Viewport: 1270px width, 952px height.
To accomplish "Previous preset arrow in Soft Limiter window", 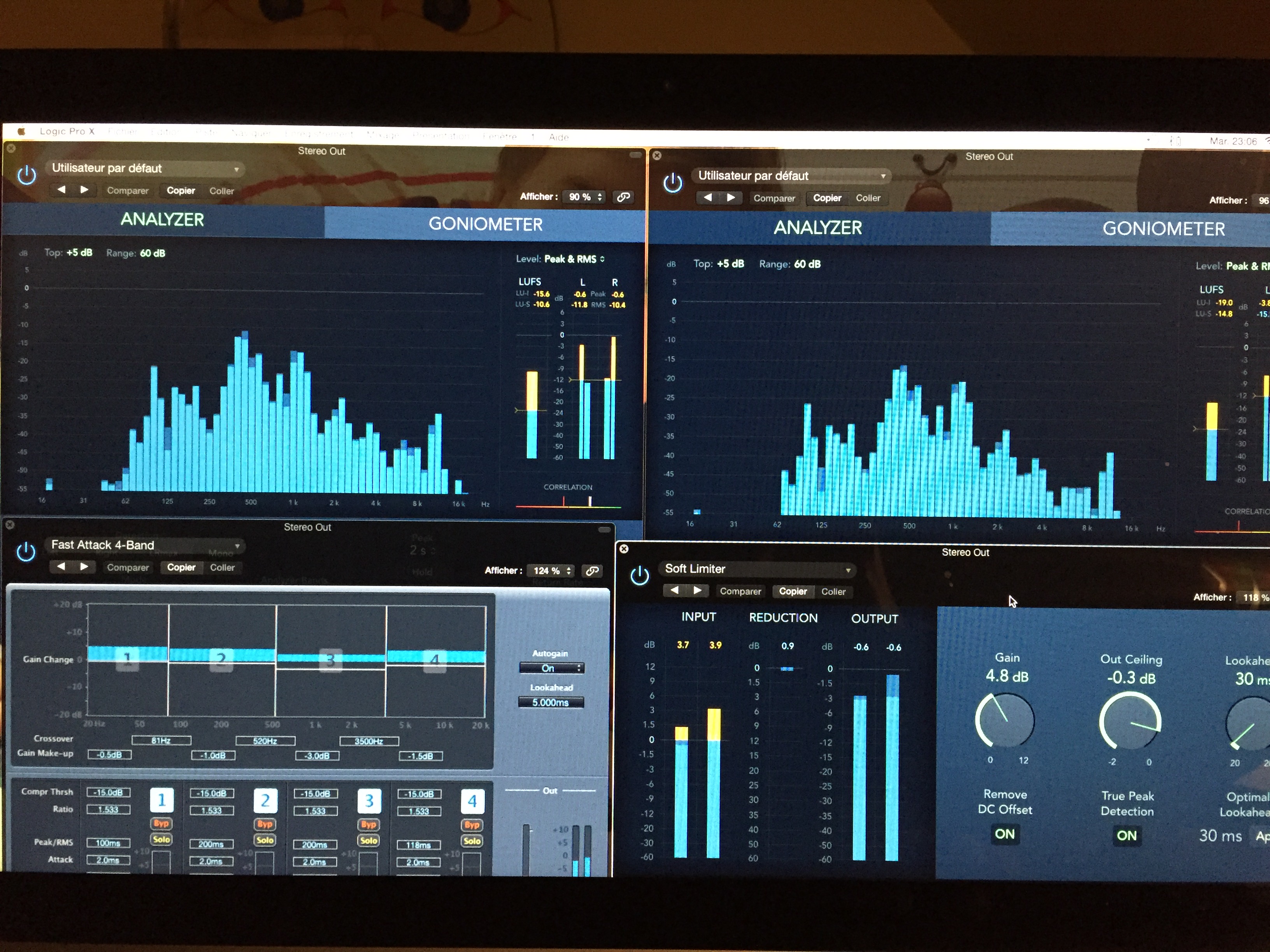I will [x=674, y=590].
